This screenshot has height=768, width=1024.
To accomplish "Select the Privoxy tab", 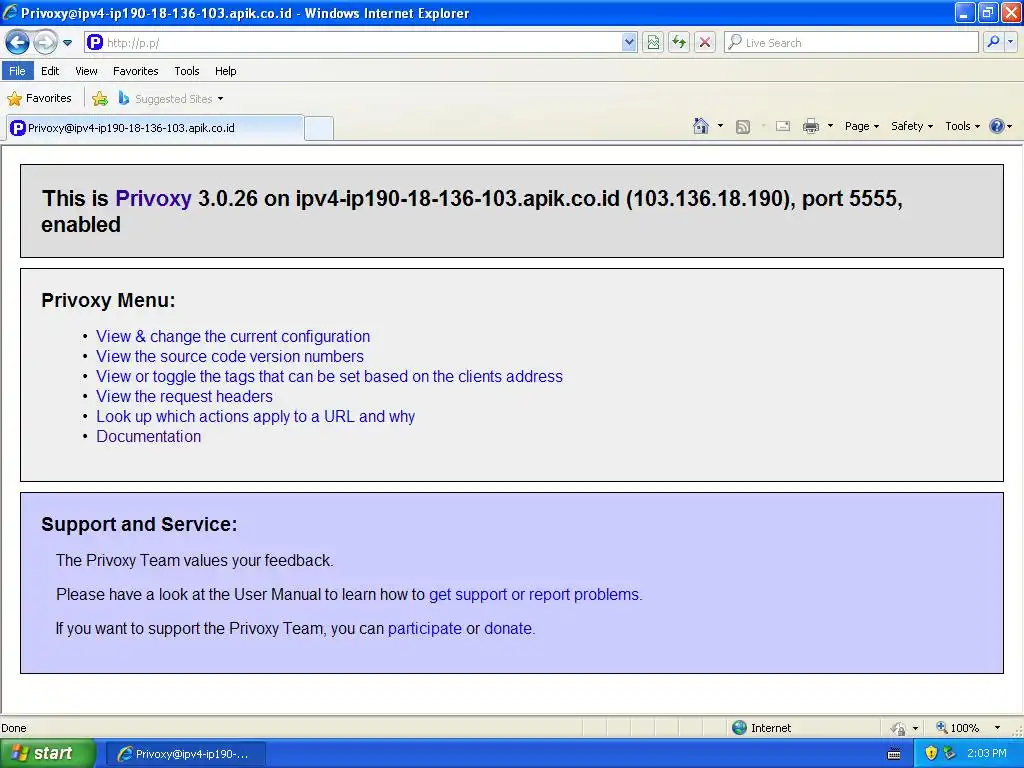I will (x=155, y=128).
